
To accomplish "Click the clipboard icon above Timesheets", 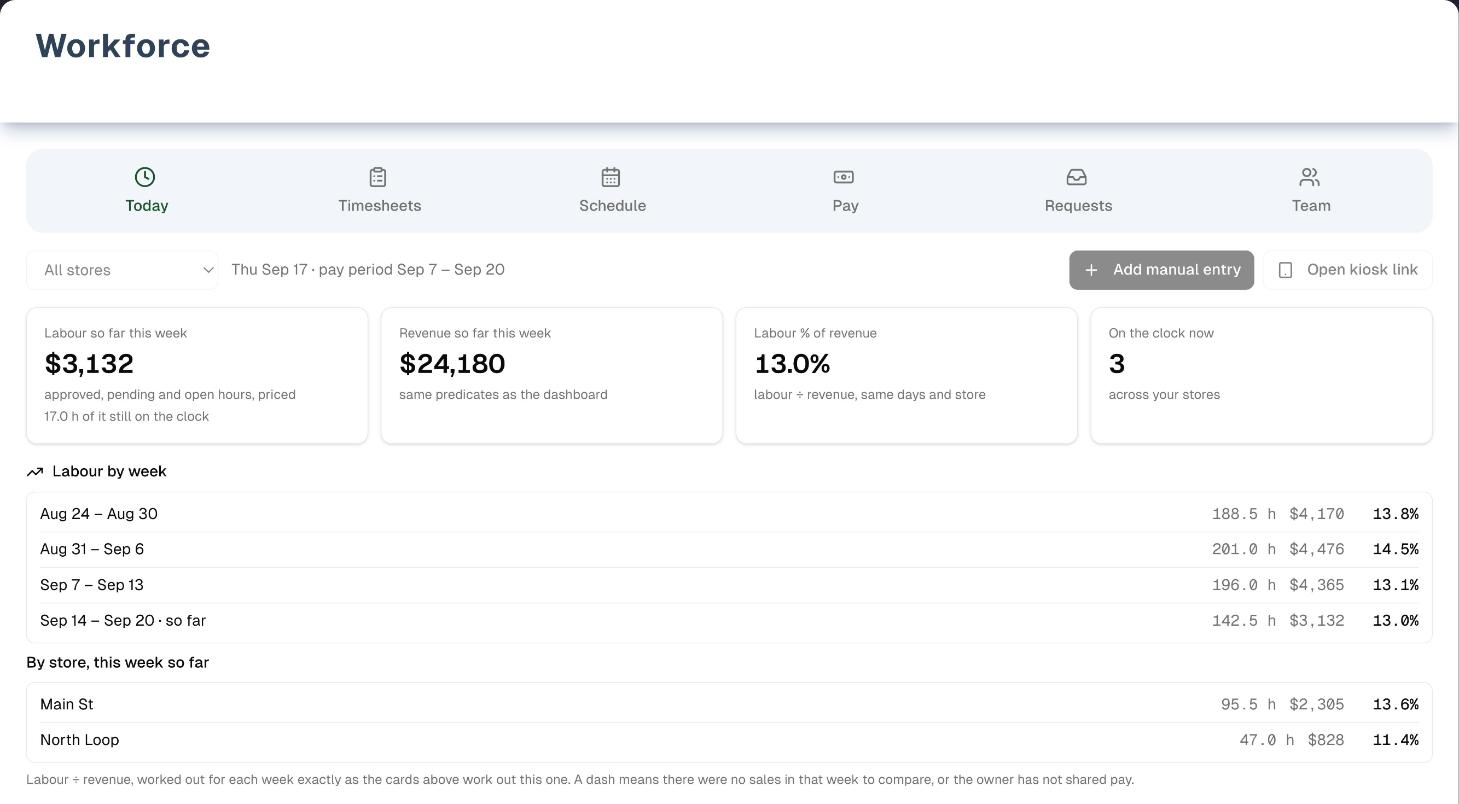I will 378,177.
